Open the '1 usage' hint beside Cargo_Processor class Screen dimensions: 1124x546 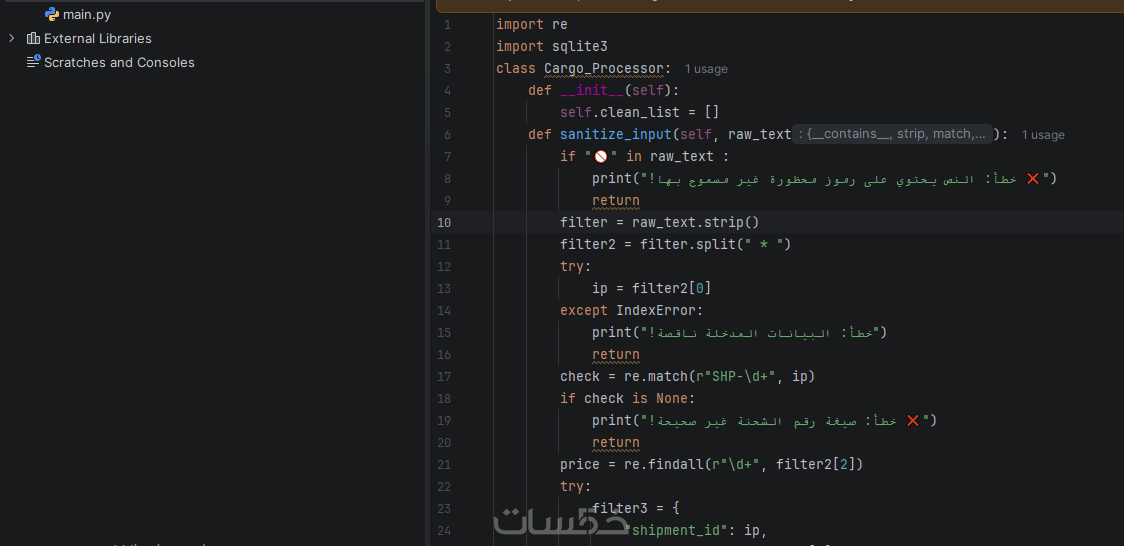coord(706,69)
